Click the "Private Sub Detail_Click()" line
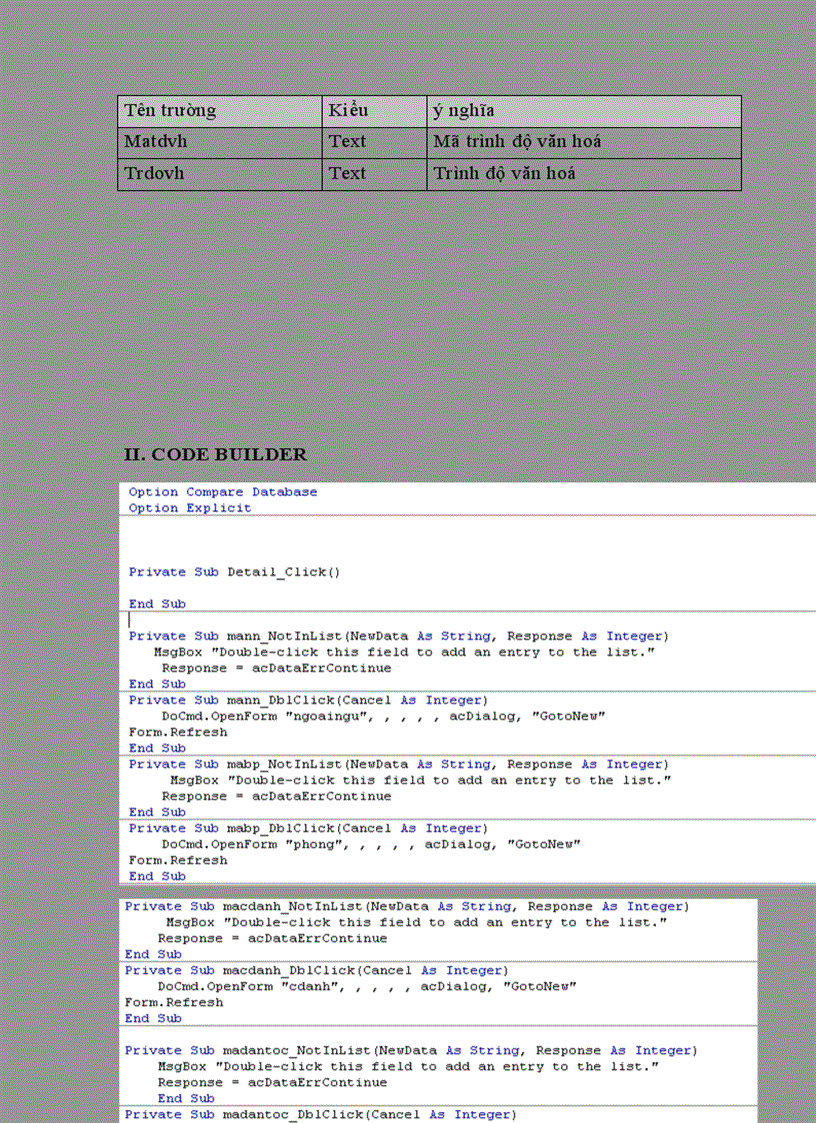 click(234, 572)
